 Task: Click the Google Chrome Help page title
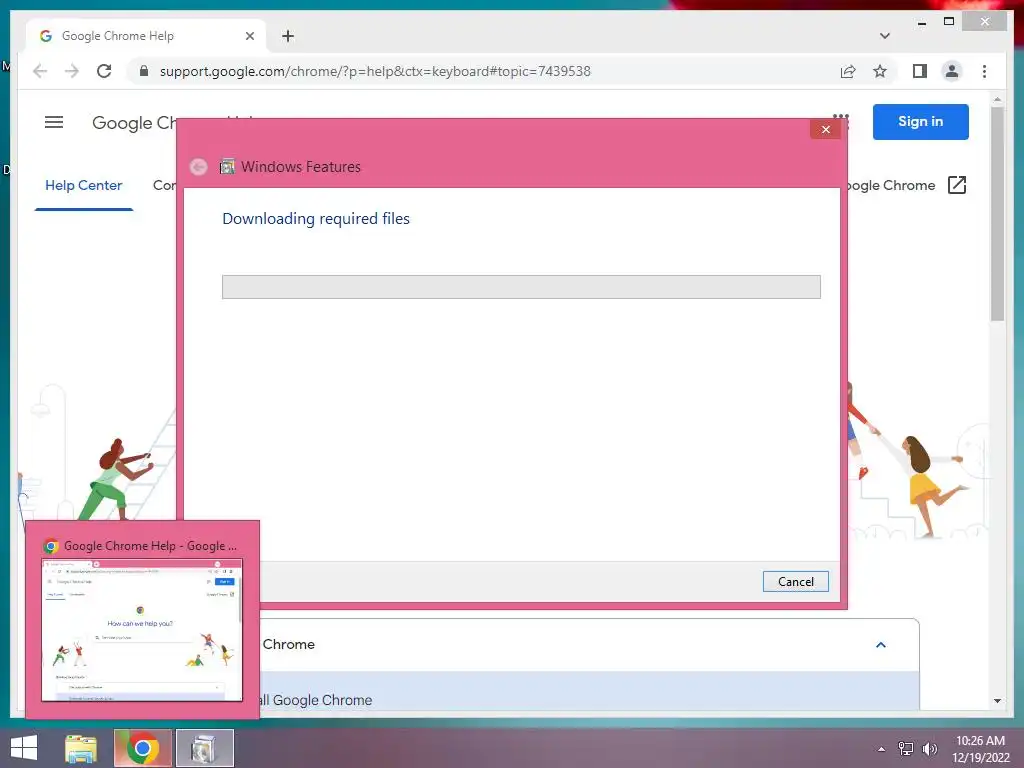pyautogui.click(x=134, y=123)
